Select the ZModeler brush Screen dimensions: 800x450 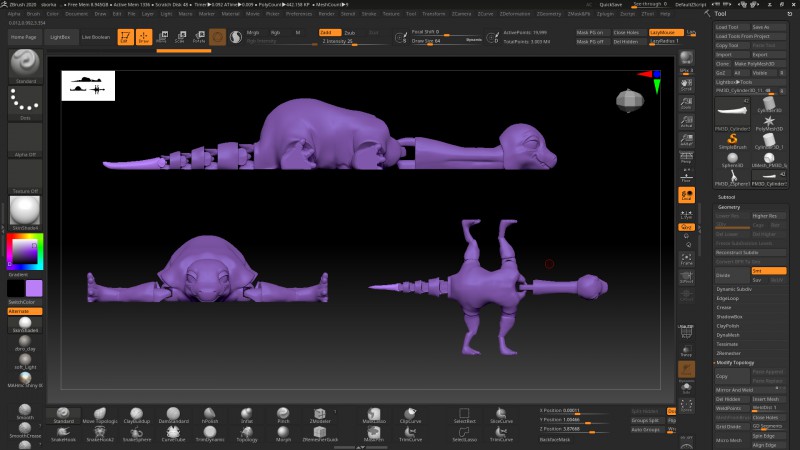[x=320, y=415]
